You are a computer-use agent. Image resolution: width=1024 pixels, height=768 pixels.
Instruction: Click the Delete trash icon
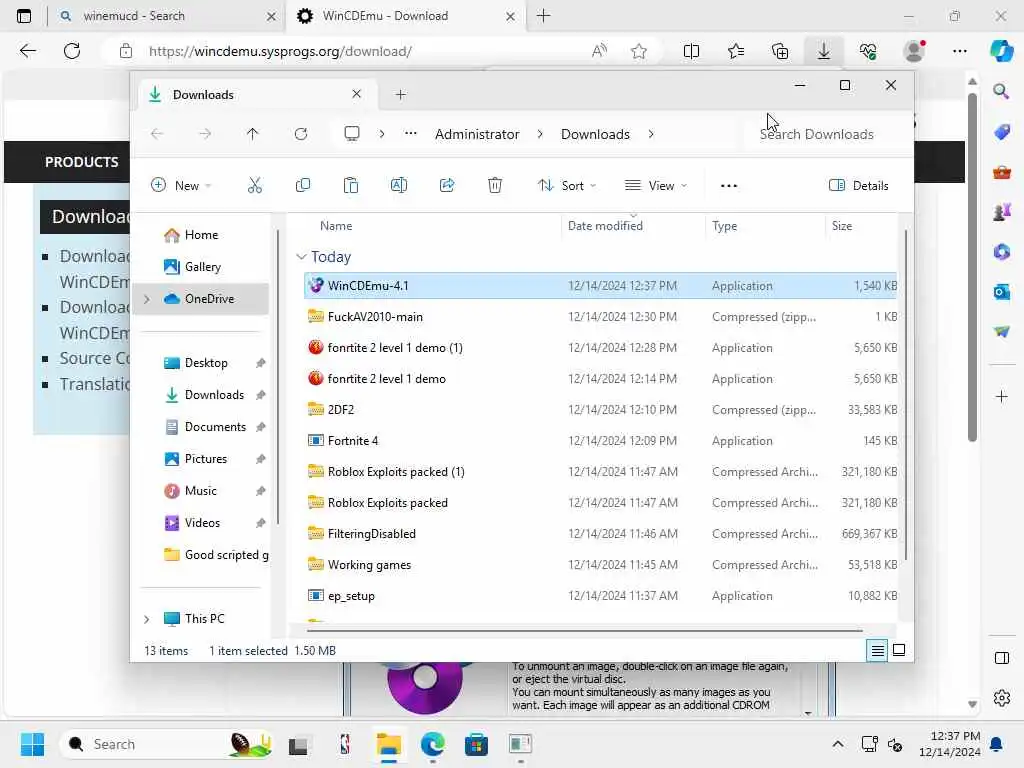coord(495,185)
